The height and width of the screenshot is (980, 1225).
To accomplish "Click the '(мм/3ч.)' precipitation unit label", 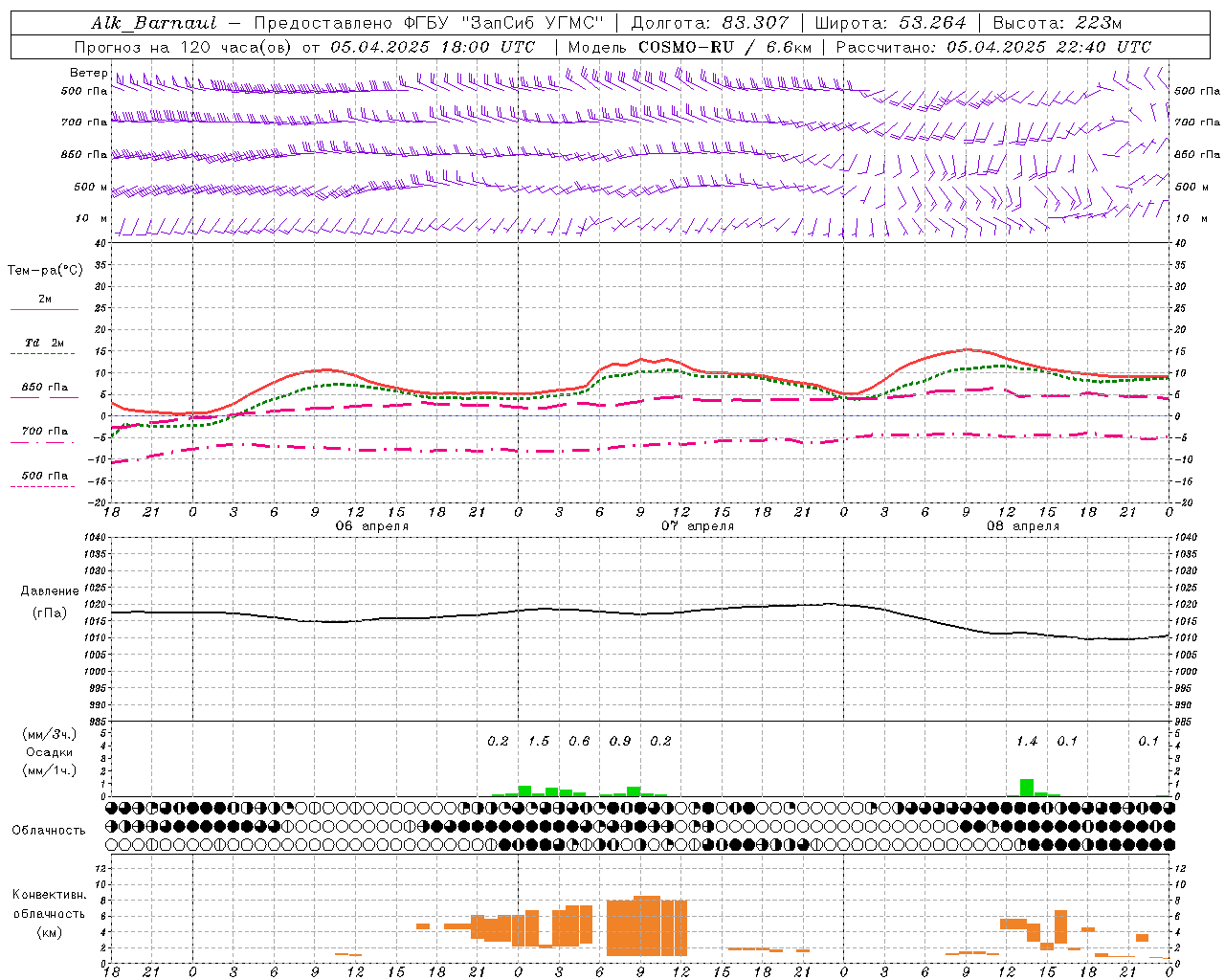I will pos(50,734).
